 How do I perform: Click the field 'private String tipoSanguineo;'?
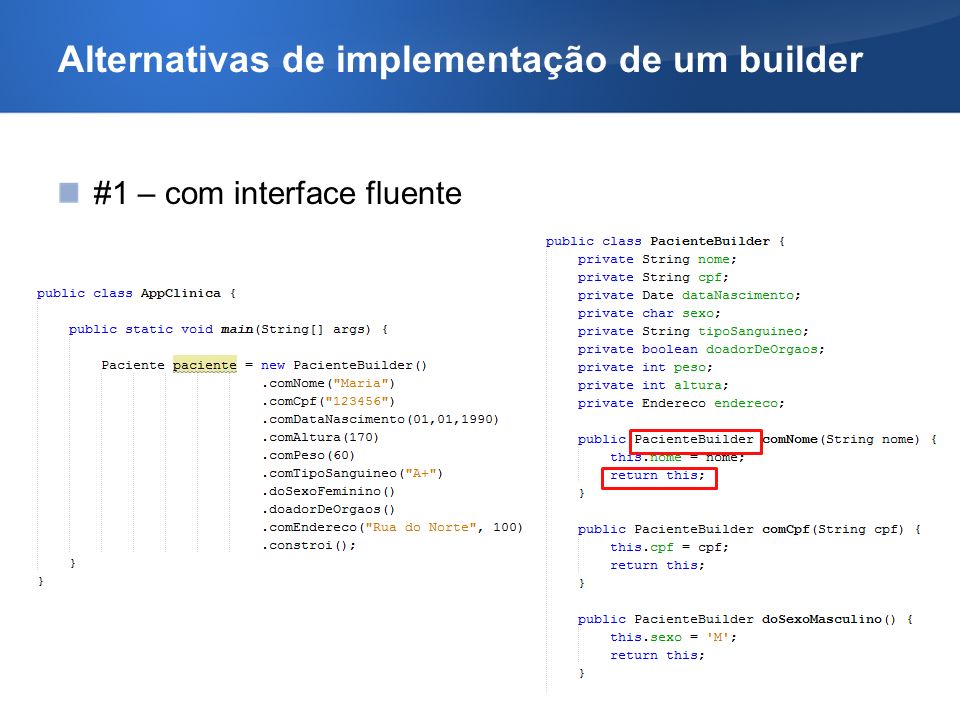[x=693, y=331]
